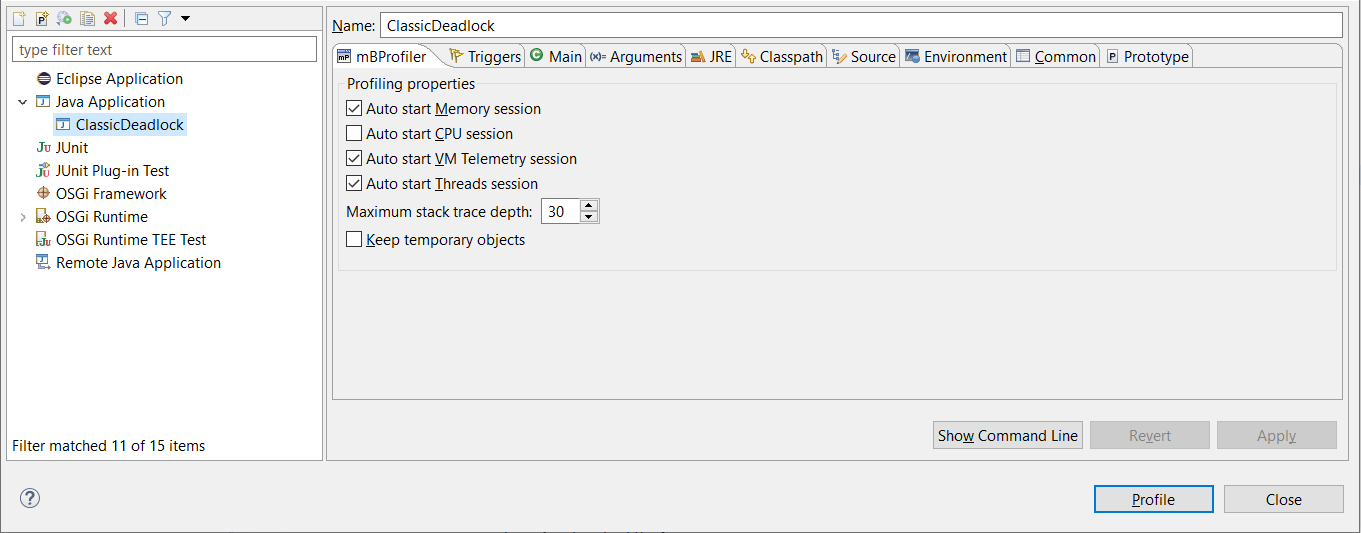Delete the selected launch configuration
Viewport: 1361px width, 533px height.
[x=111, y=18]
